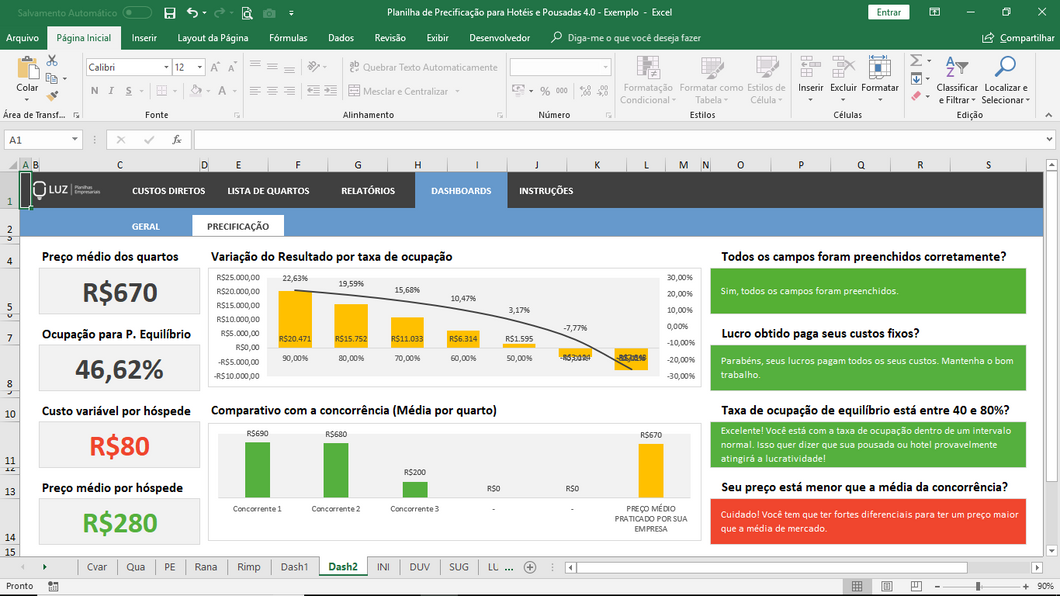Click the add new sheet plus icon
The width and height of the screenshot is (1060, 596).
pyautogui.click(x=530, y=567)
